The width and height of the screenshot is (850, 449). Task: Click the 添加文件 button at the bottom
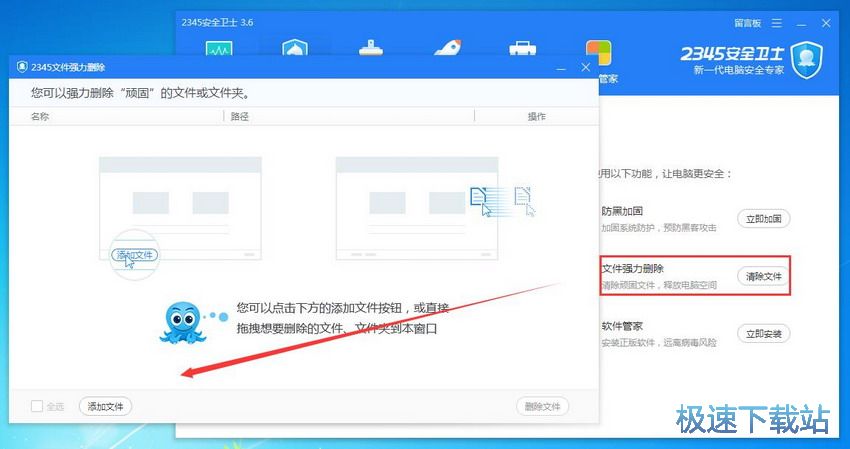coord(106,406)
